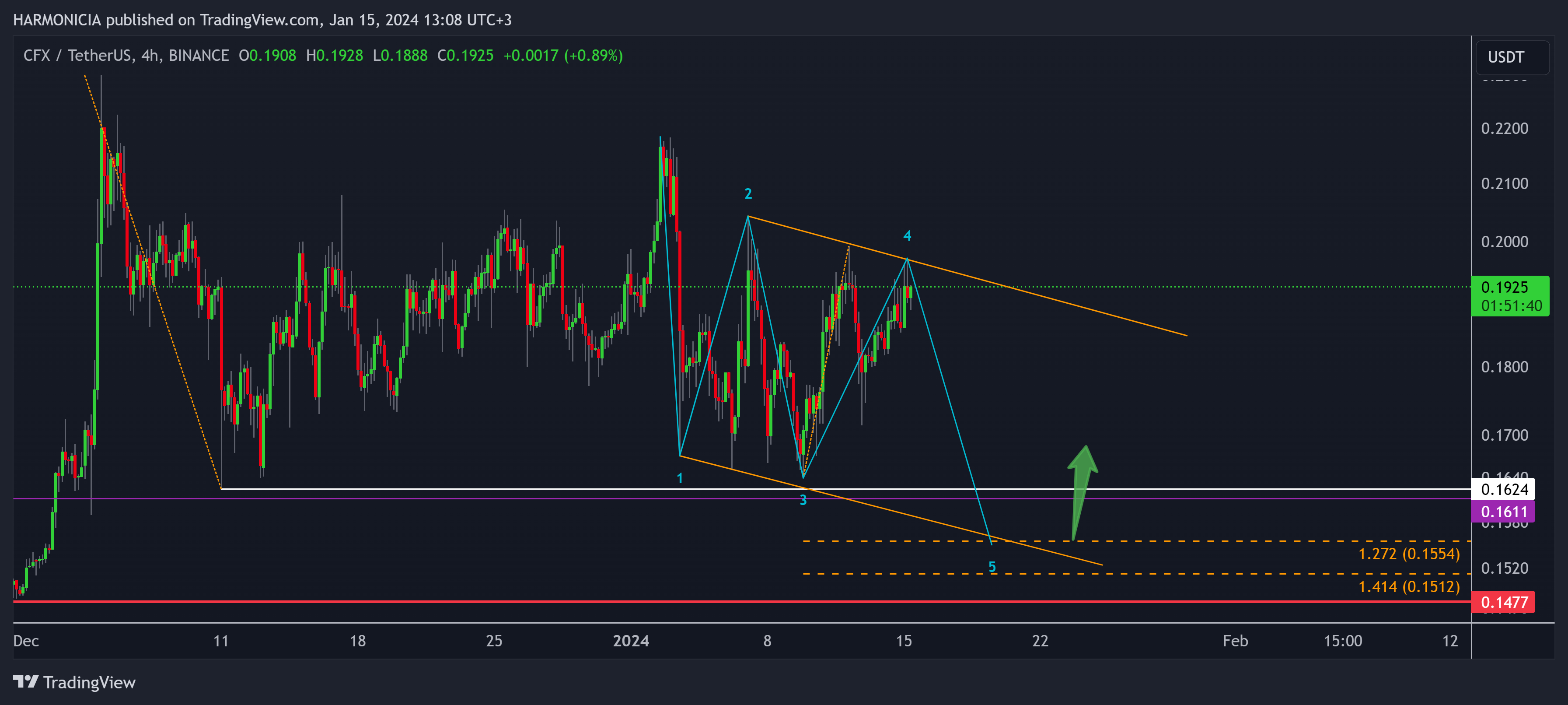Click the +0.0017 (+0.89%) change value
This screenshot has width=1568, height=705.
pyautogui.click(x=563, y=56)
